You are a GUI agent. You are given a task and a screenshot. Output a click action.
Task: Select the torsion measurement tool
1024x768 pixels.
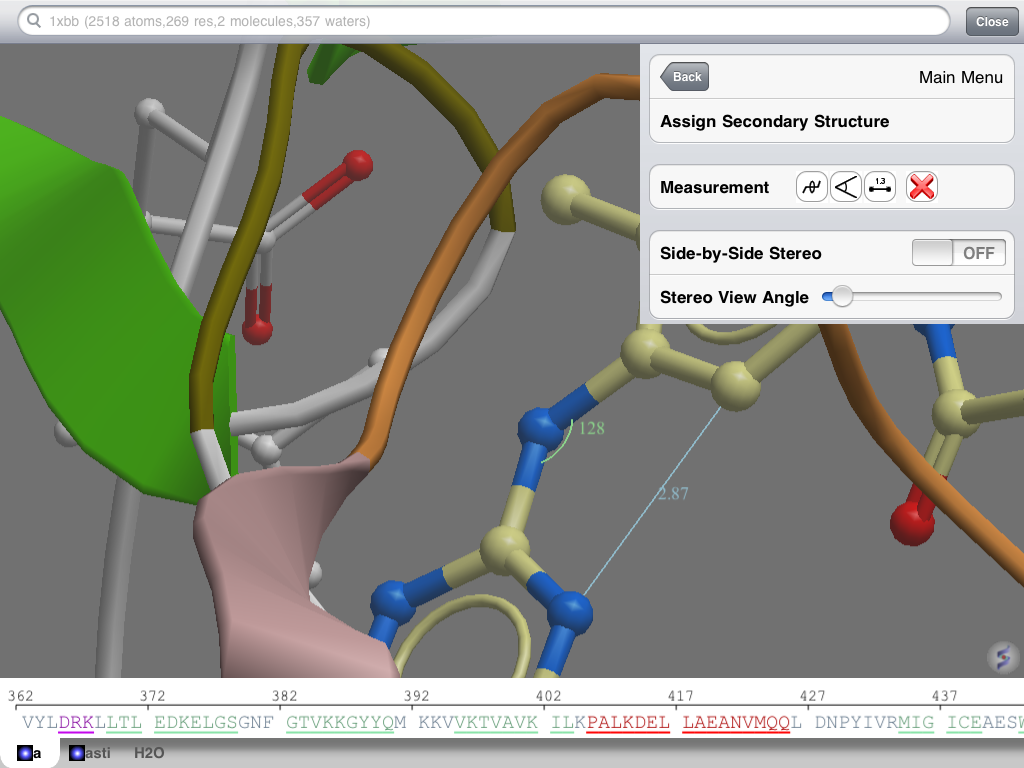point(811,187)
